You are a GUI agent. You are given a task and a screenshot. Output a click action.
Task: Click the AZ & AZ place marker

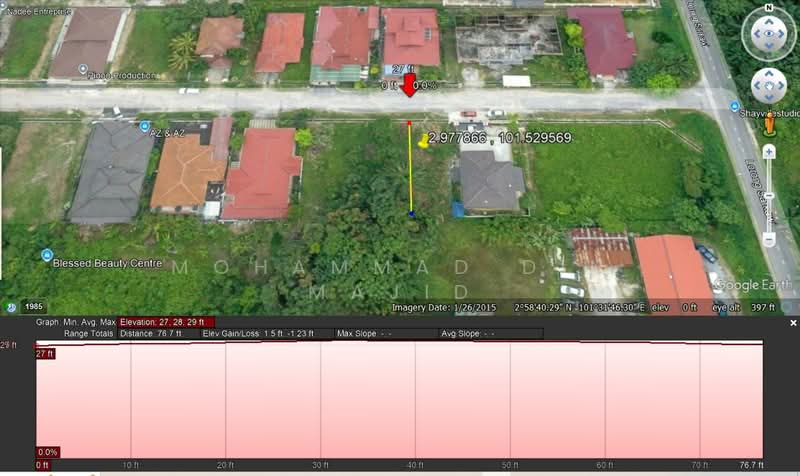(145, 127)
